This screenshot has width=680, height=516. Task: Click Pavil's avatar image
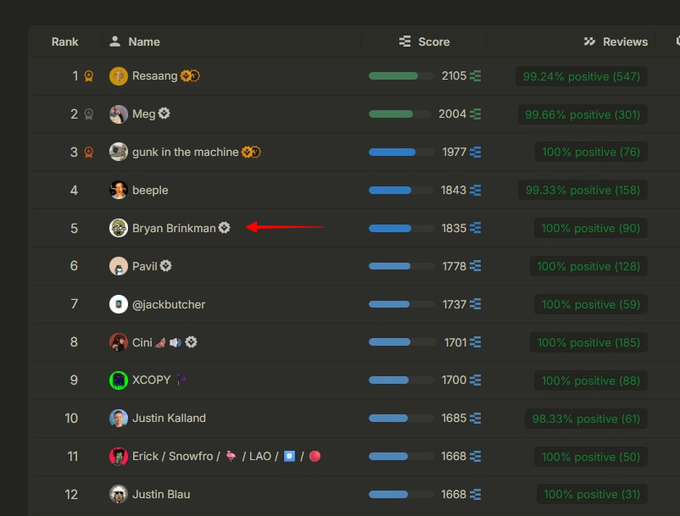tap(118, 266)
